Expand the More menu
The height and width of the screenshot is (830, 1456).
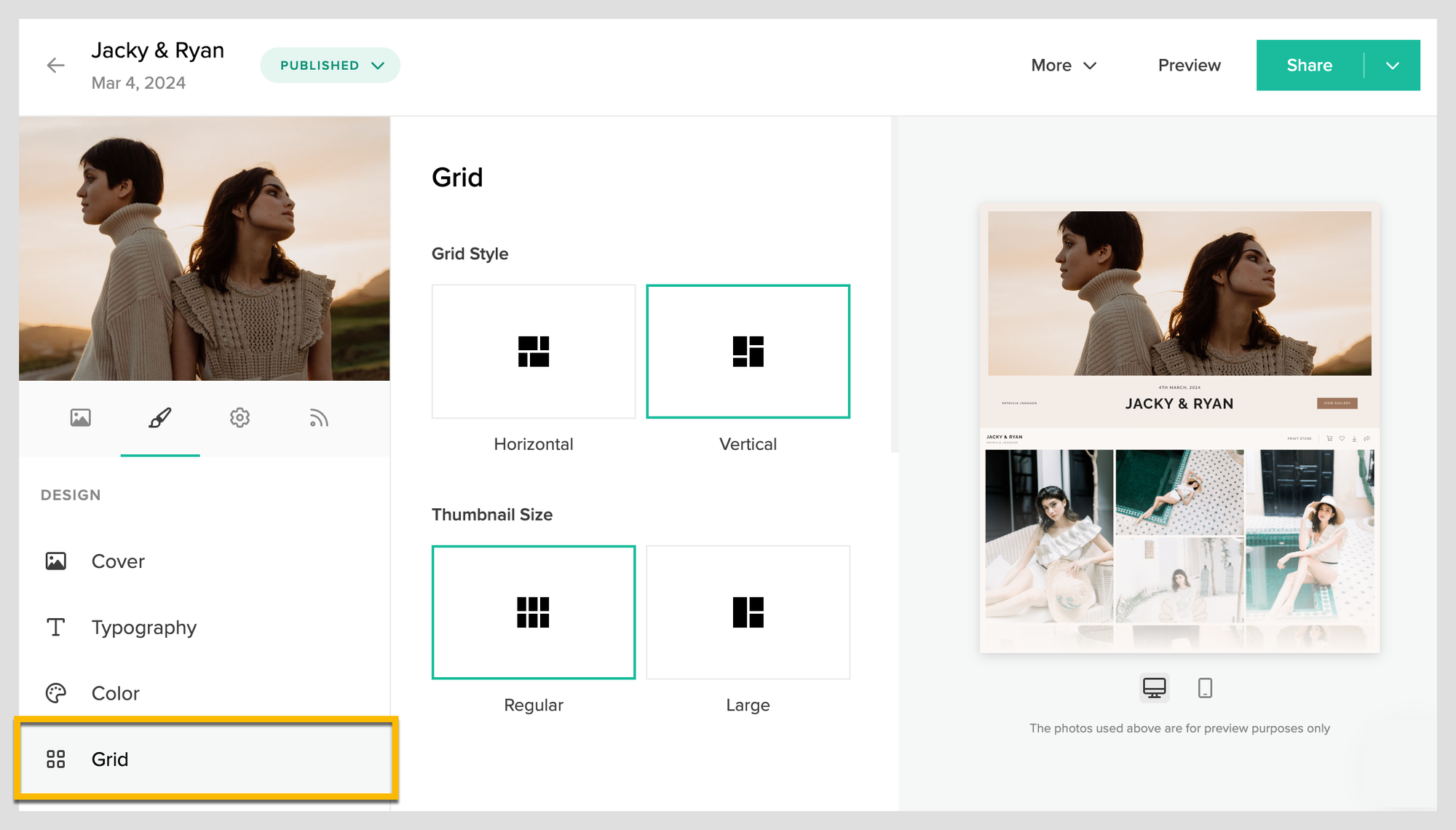[x=1063, y=65]
